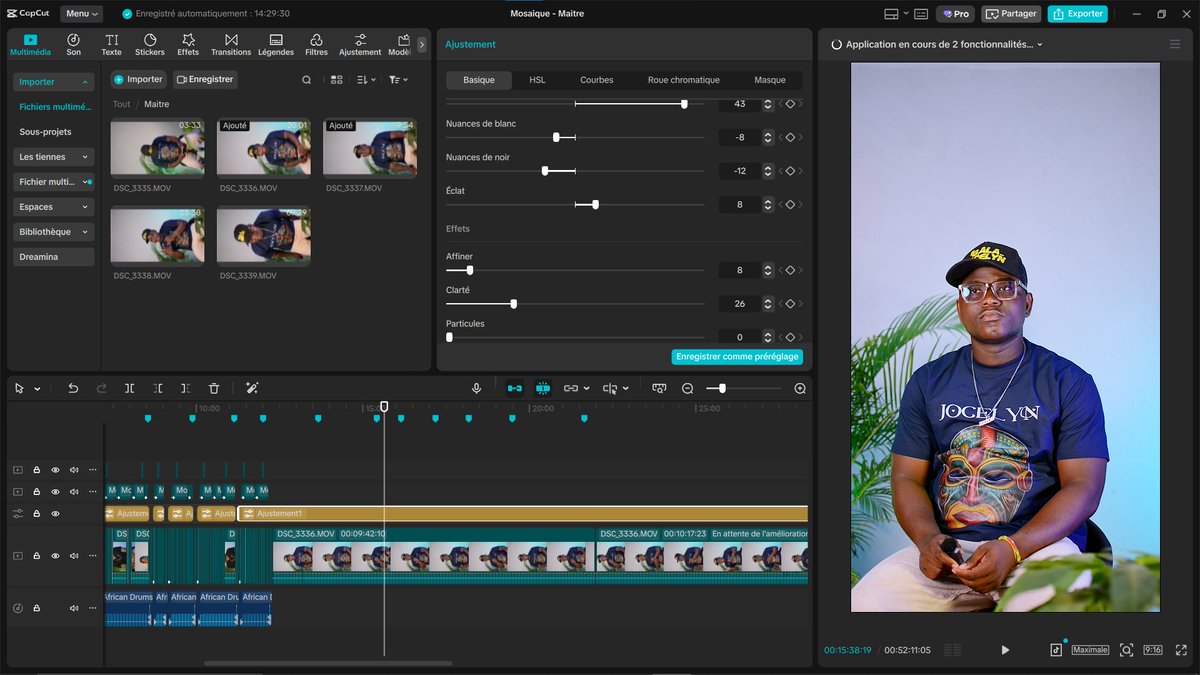1200x675 pixels.
Task: Expand more tool tabs with right arrow
Action: [422, 44]
